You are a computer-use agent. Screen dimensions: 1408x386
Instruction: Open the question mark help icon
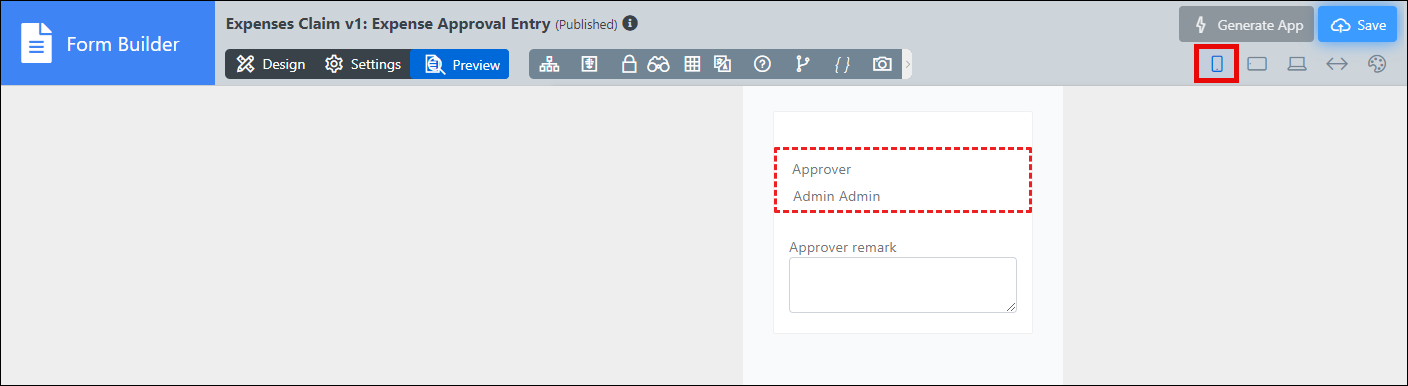click(762, 64)
